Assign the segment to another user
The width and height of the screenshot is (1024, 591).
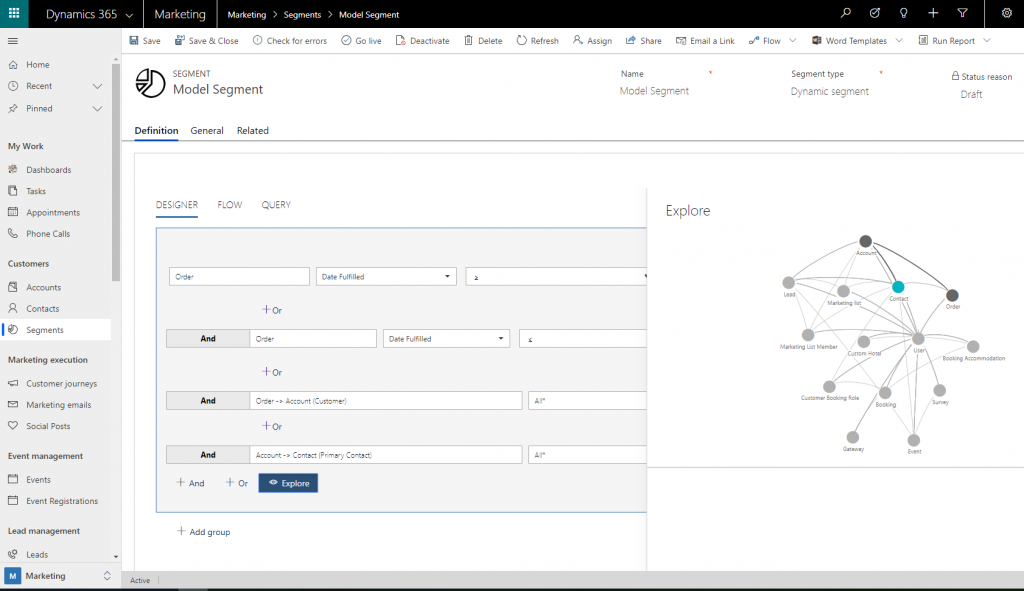592,40
